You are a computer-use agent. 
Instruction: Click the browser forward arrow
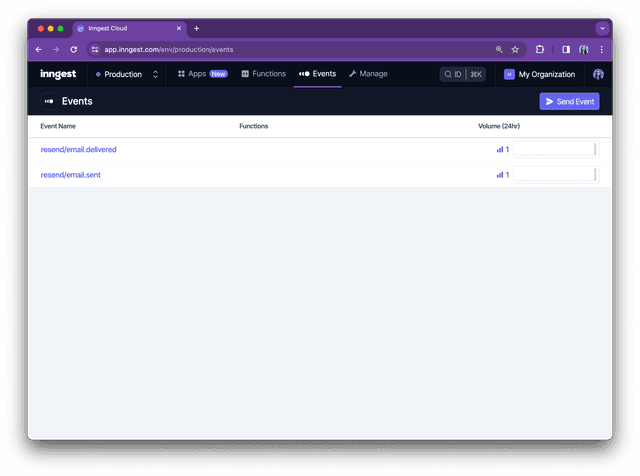56,49
